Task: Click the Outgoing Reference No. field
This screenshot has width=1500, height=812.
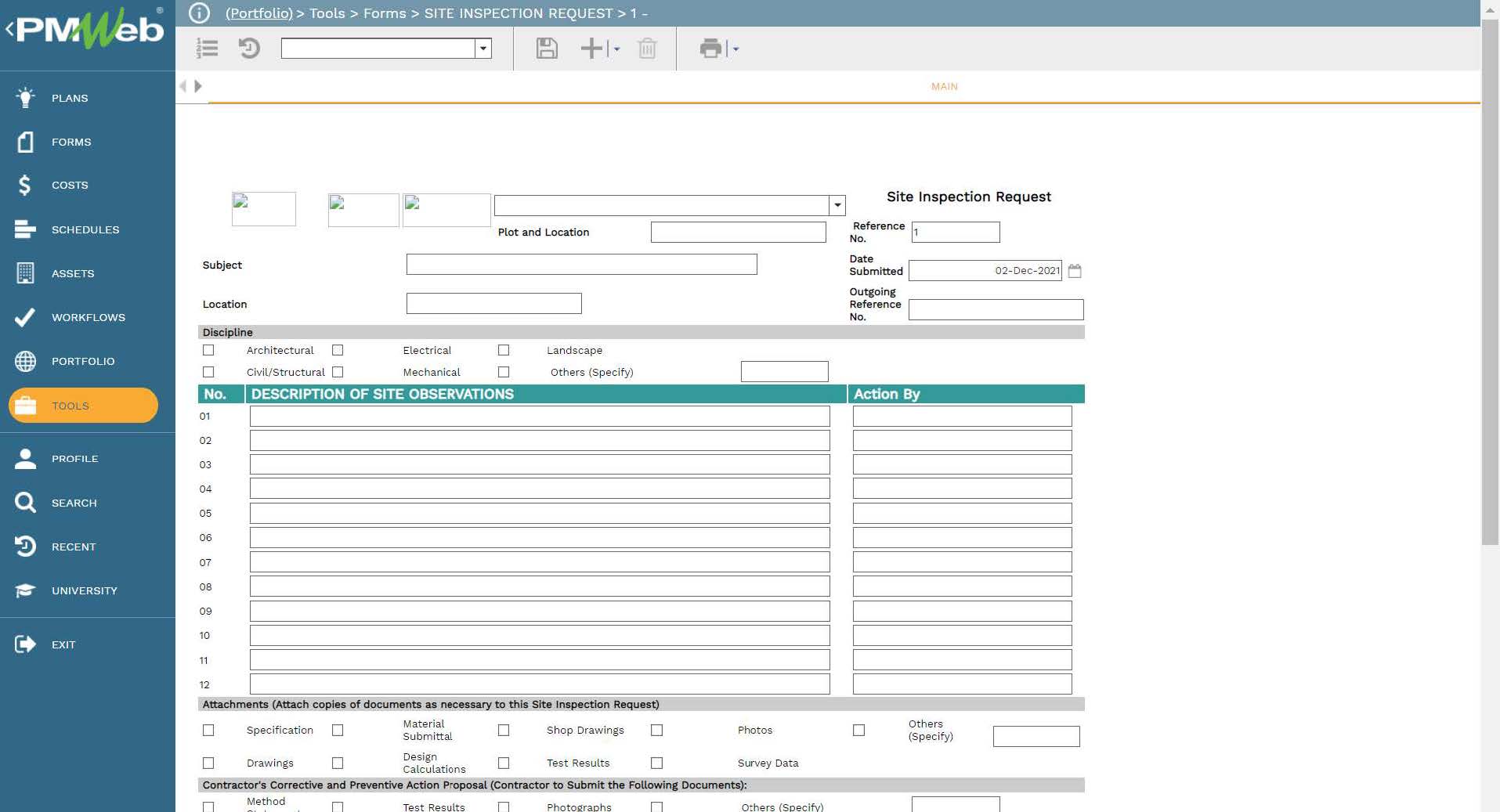Action: point(996,310)
